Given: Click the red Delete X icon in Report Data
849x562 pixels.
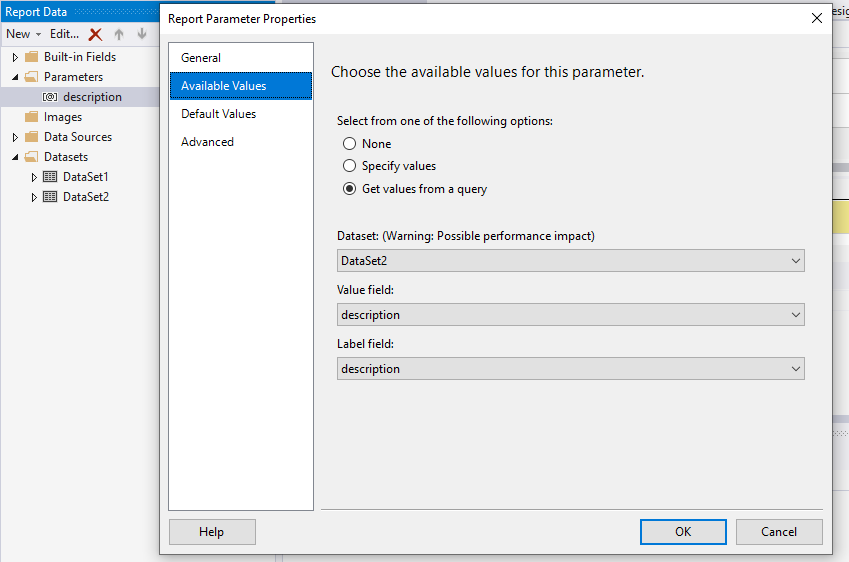Looking at the screenshot, I should (x=95, y=35).
